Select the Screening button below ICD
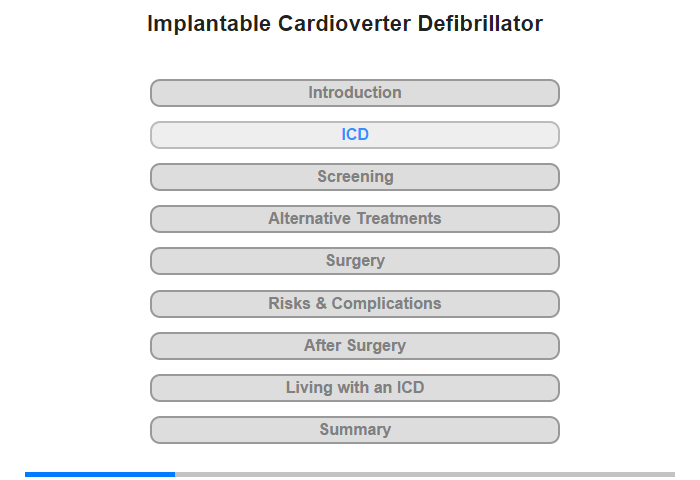This screenshot has width=700, height=480. click(x=355, y=177)
